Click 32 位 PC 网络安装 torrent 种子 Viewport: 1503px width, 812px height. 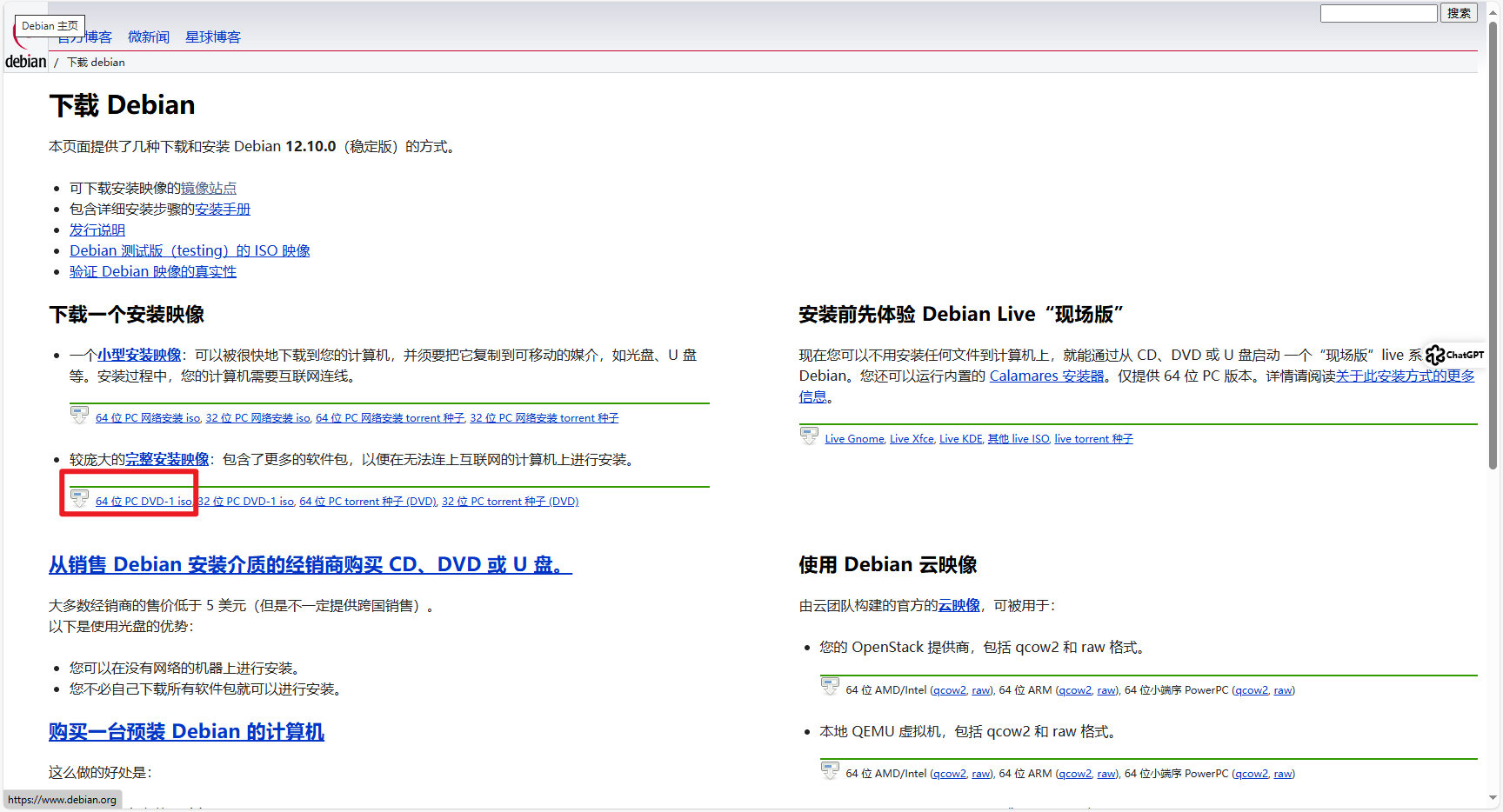coord(544,418)
